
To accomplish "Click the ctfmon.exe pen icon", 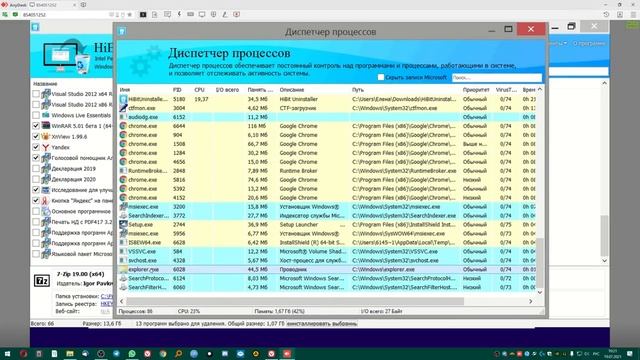I will pyautogui.click(x=123, y=108).
